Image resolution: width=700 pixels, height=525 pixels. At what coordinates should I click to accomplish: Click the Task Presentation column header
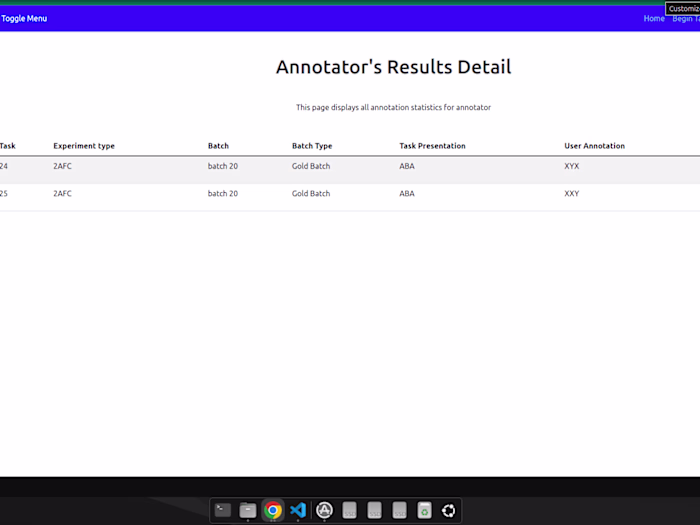[432, 146]
